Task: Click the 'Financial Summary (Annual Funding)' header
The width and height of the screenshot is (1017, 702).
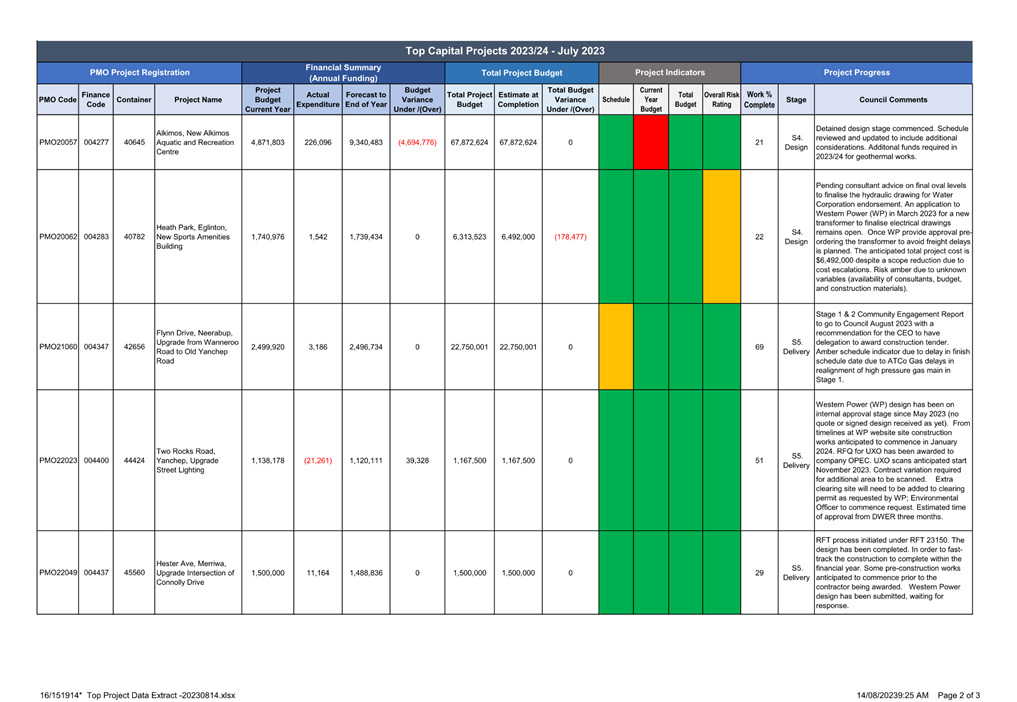Action: (x=343, y=73)
